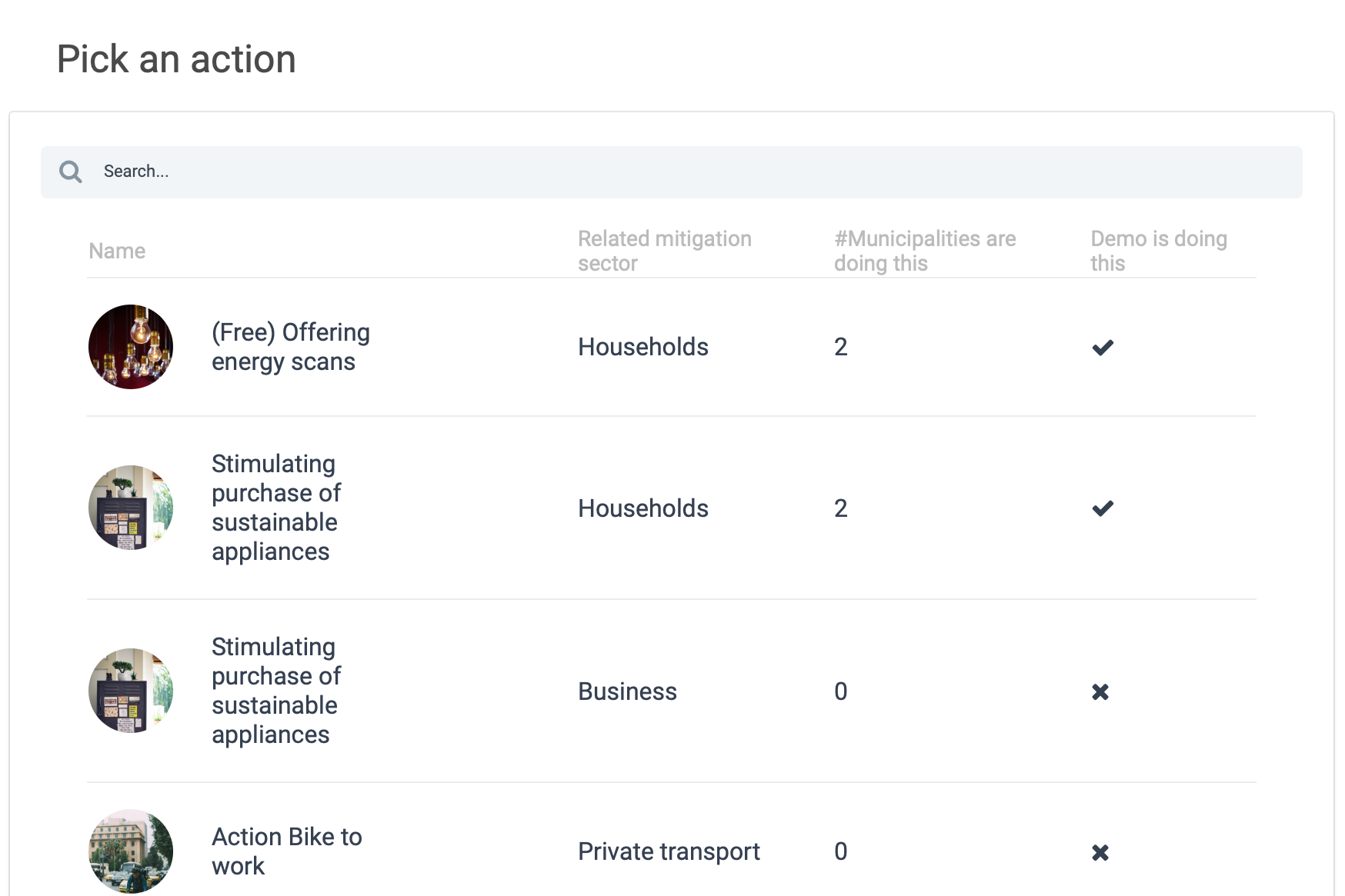This screenshot has height=896, width=1345.
Task: Click the search magnifier icon
Action: pos(71,172)
